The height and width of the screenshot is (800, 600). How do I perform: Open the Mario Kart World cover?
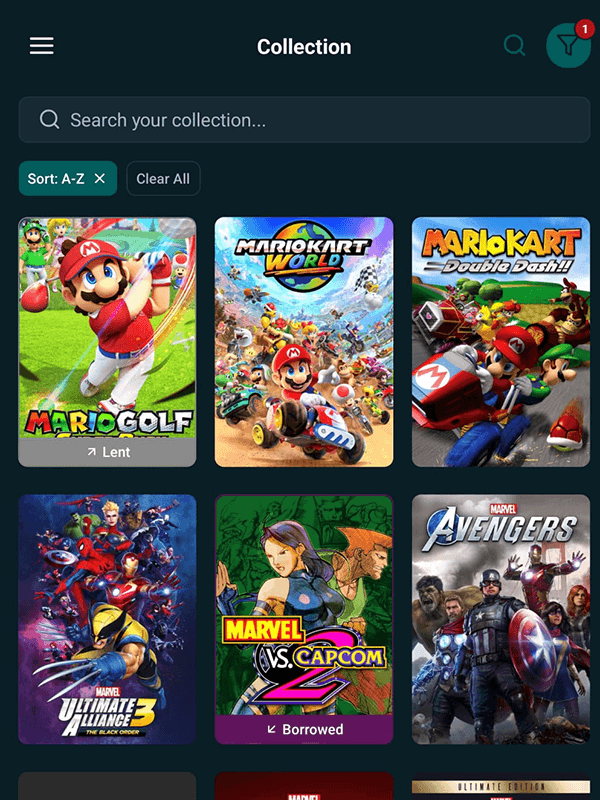point(304,342)
